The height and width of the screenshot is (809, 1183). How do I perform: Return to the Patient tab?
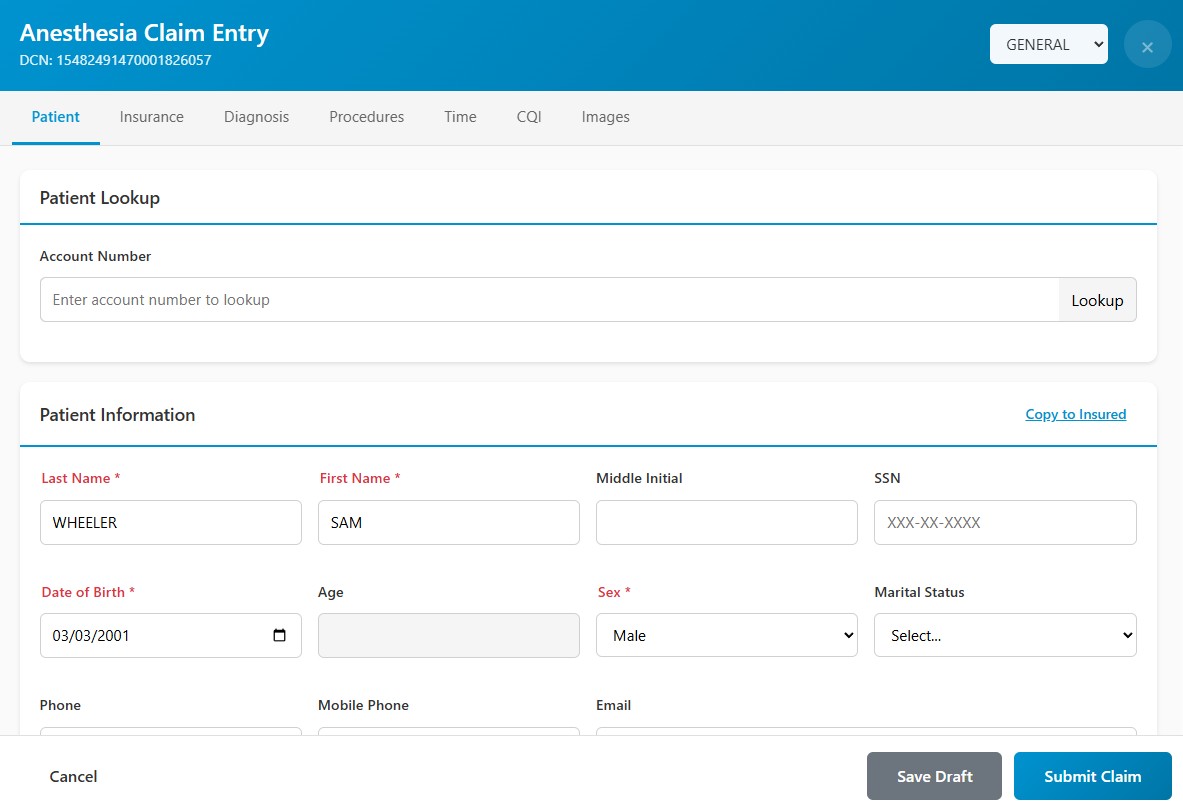[x=55, y=117]
